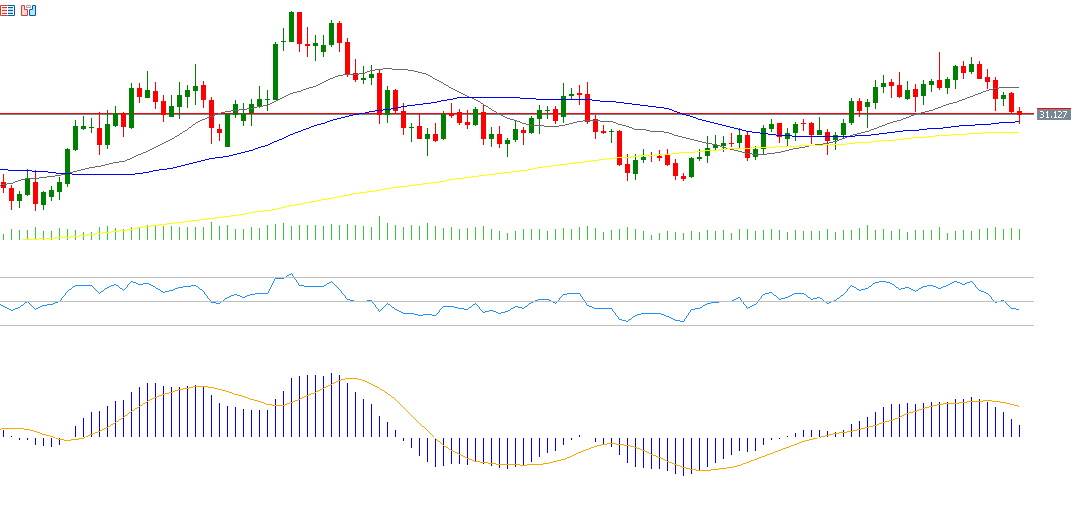Click the red and blue trading panel icon
The width and height of the screenshot is (1078, 506).
click(x=28, y=10)
